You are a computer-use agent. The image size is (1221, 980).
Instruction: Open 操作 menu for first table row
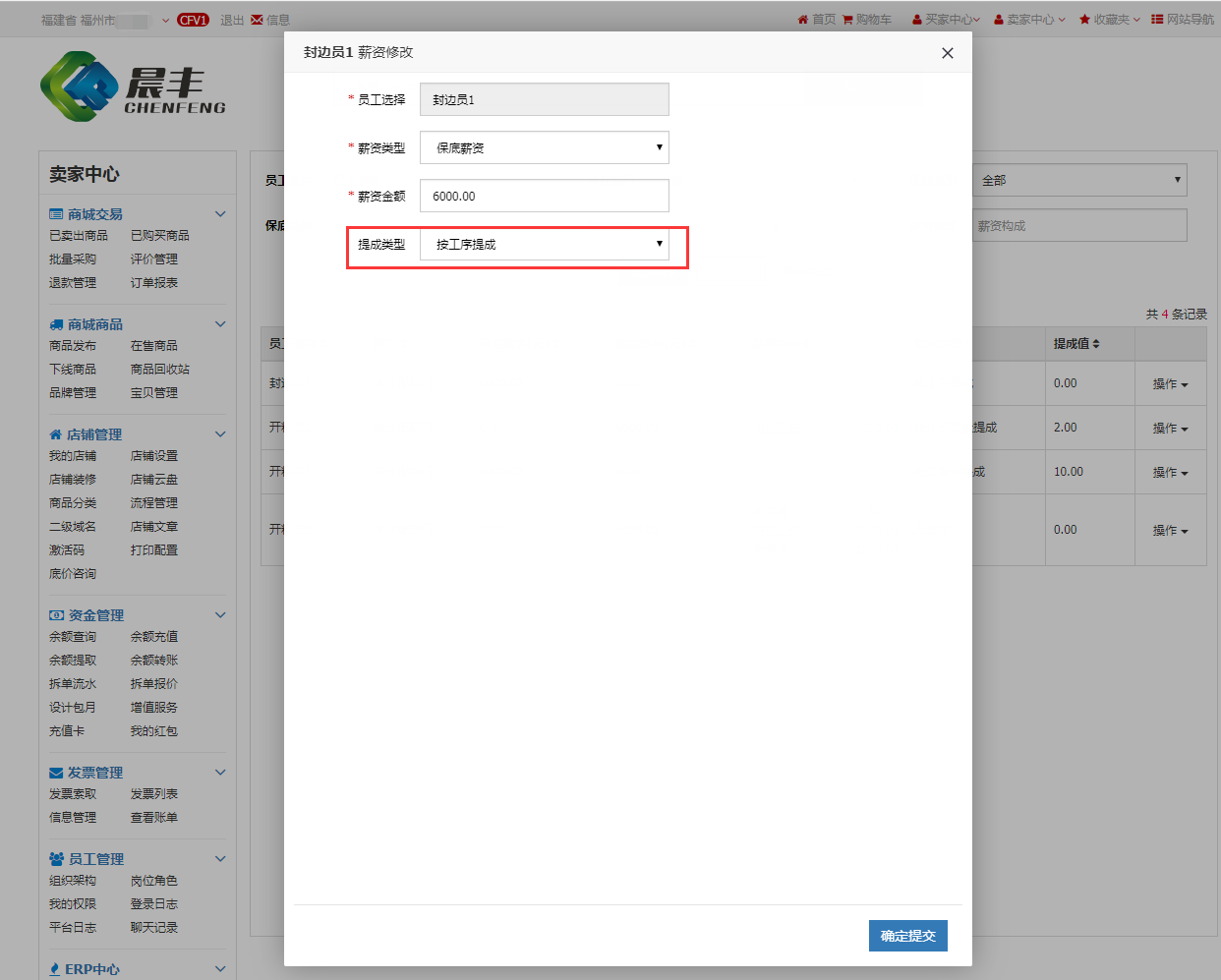click(x=1170, y=384)
